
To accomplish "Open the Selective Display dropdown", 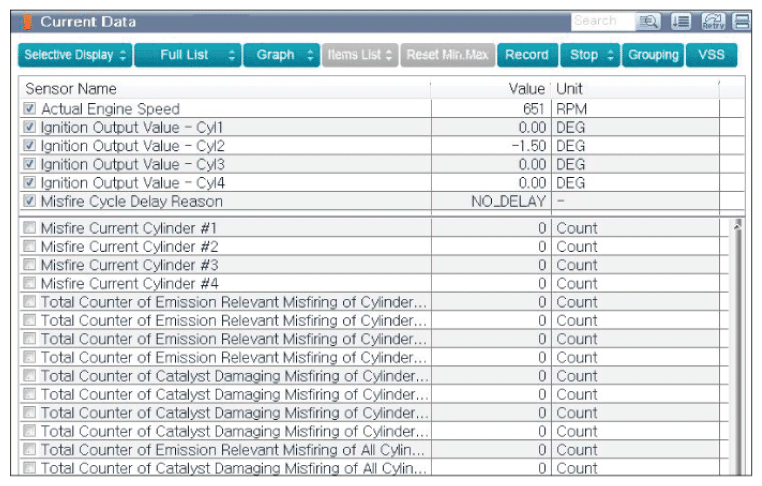I will (x=75, y=55).
